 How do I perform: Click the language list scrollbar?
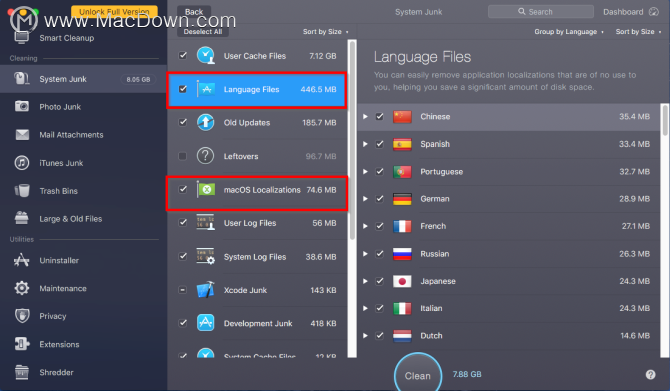[x=665, y=120]
